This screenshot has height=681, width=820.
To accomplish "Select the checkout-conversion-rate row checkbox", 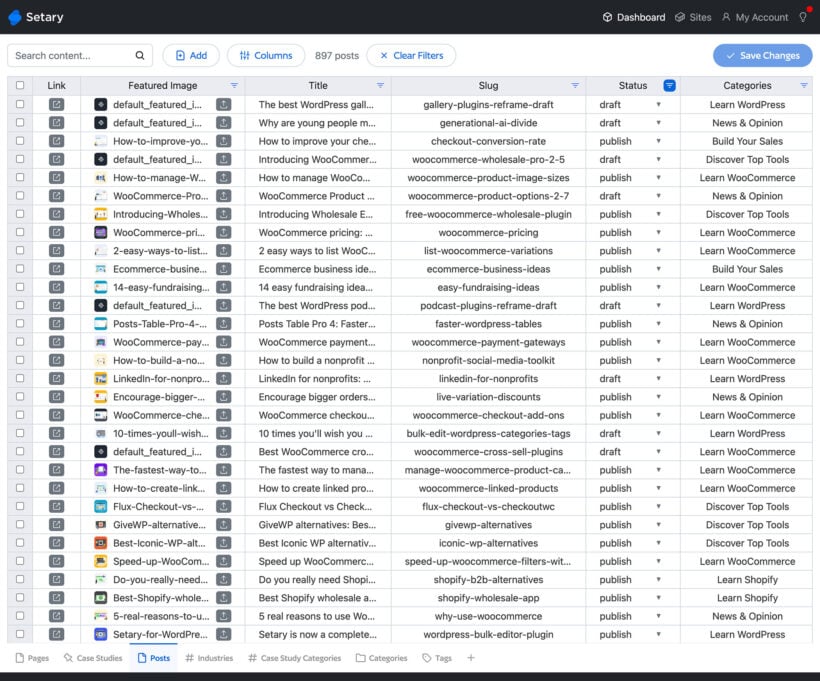I will pos(20,141).
